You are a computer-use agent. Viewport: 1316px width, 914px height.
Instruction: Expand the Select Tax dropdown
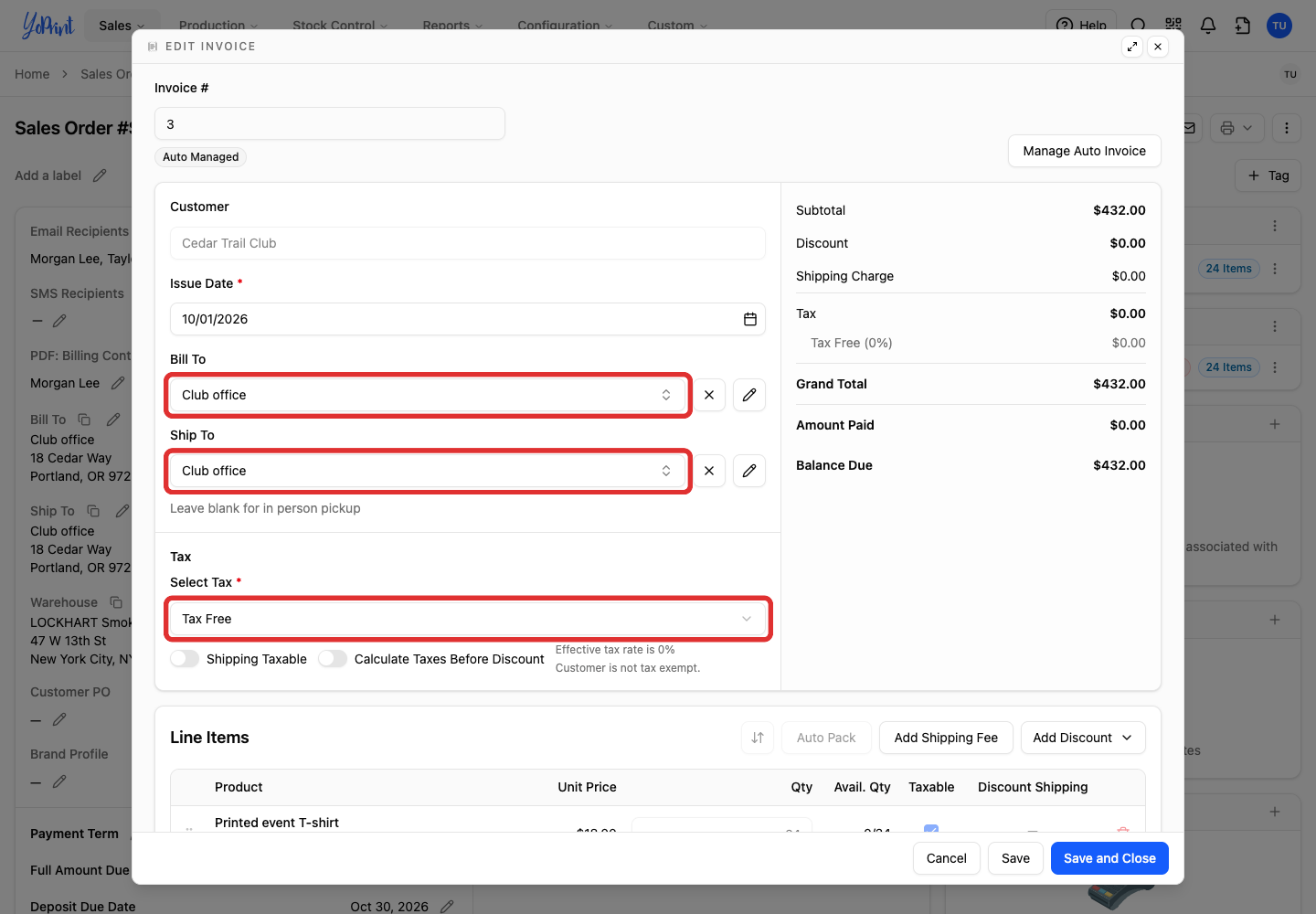[x=468, y=619]
